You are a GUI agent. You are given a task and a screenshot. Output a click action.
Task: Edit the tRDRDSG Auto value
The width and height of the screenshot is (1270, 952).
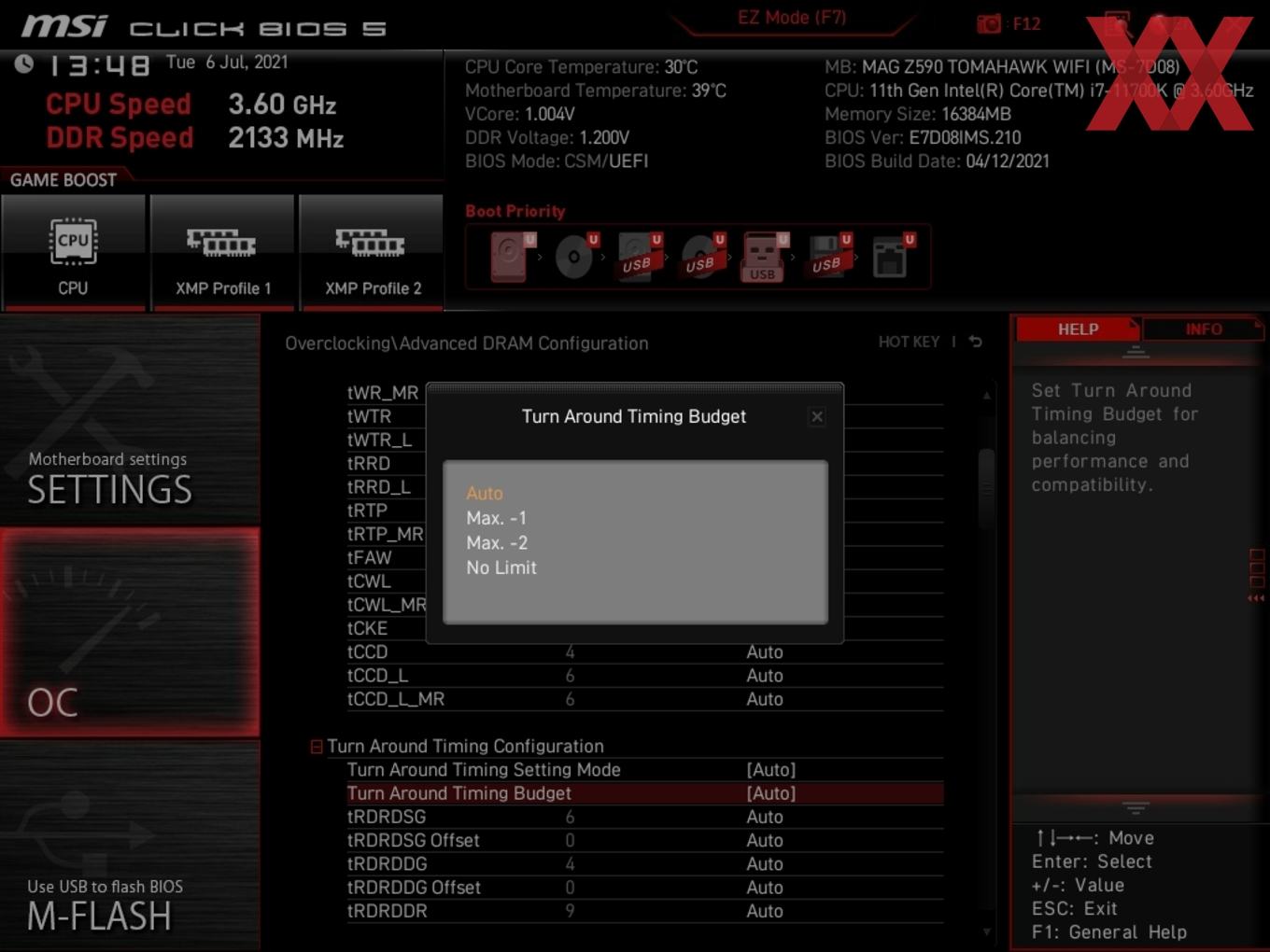click(x=765, y=817)
